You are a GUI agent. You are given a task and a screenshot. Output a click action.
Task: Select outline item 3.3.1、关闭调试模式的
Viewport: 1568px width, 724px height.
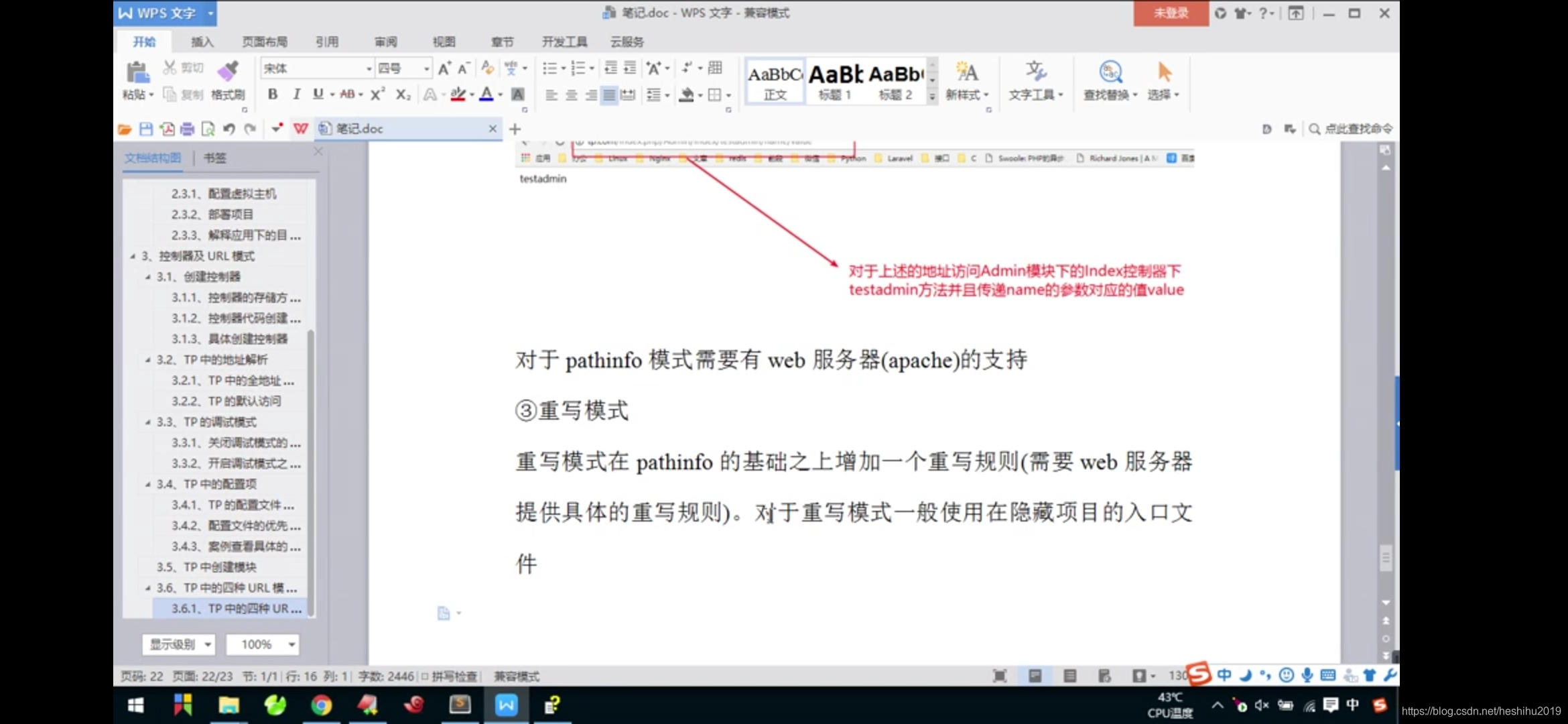coord(236,443)
